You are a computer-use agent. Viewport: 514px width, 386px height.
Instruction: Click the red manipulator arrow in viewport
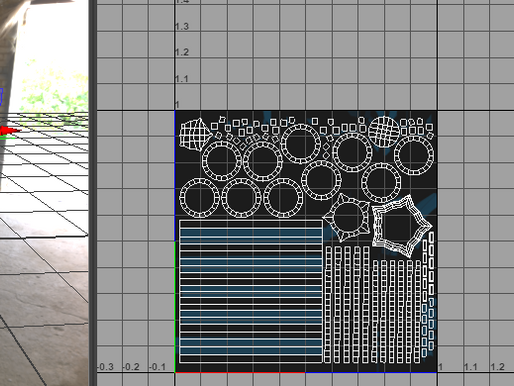point(9,130)
